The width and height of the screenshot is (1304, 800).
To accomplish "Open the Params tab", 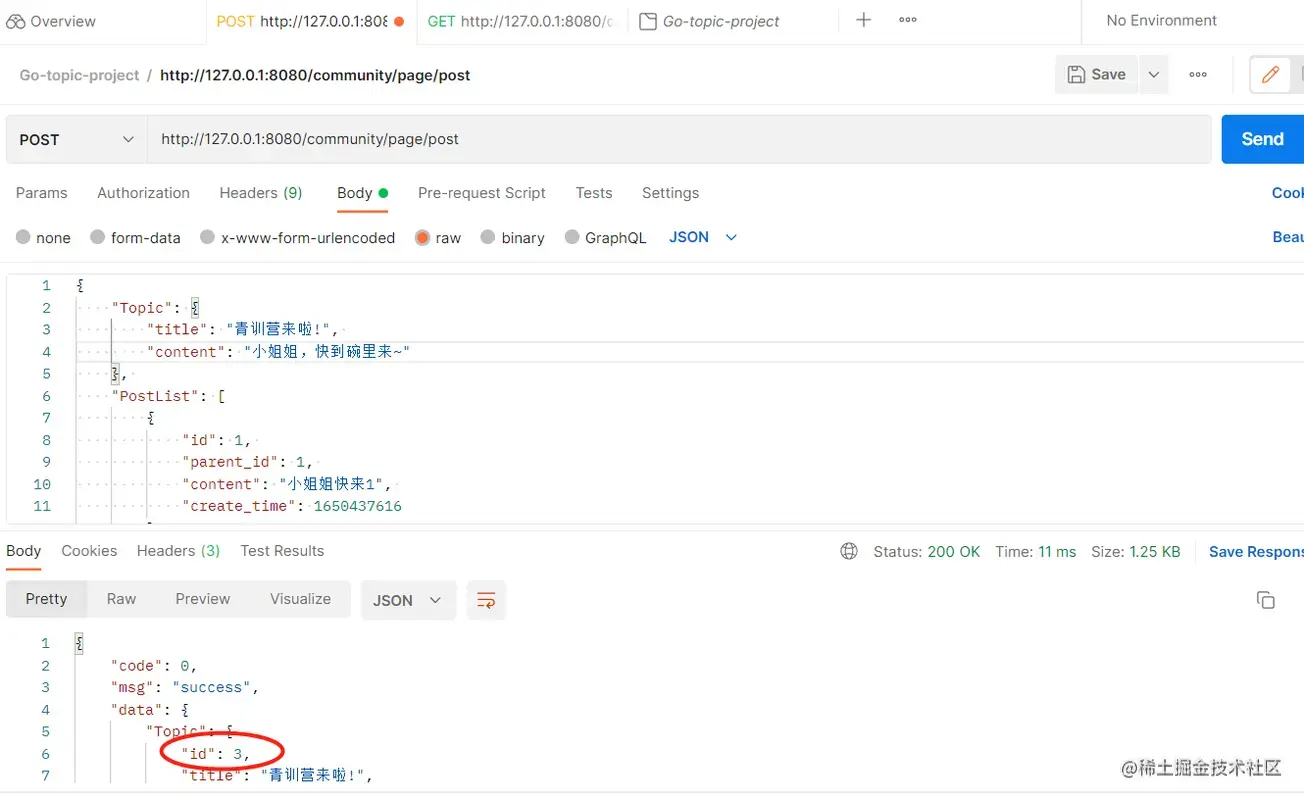I will pyautogui.click(x=42, y=193).
